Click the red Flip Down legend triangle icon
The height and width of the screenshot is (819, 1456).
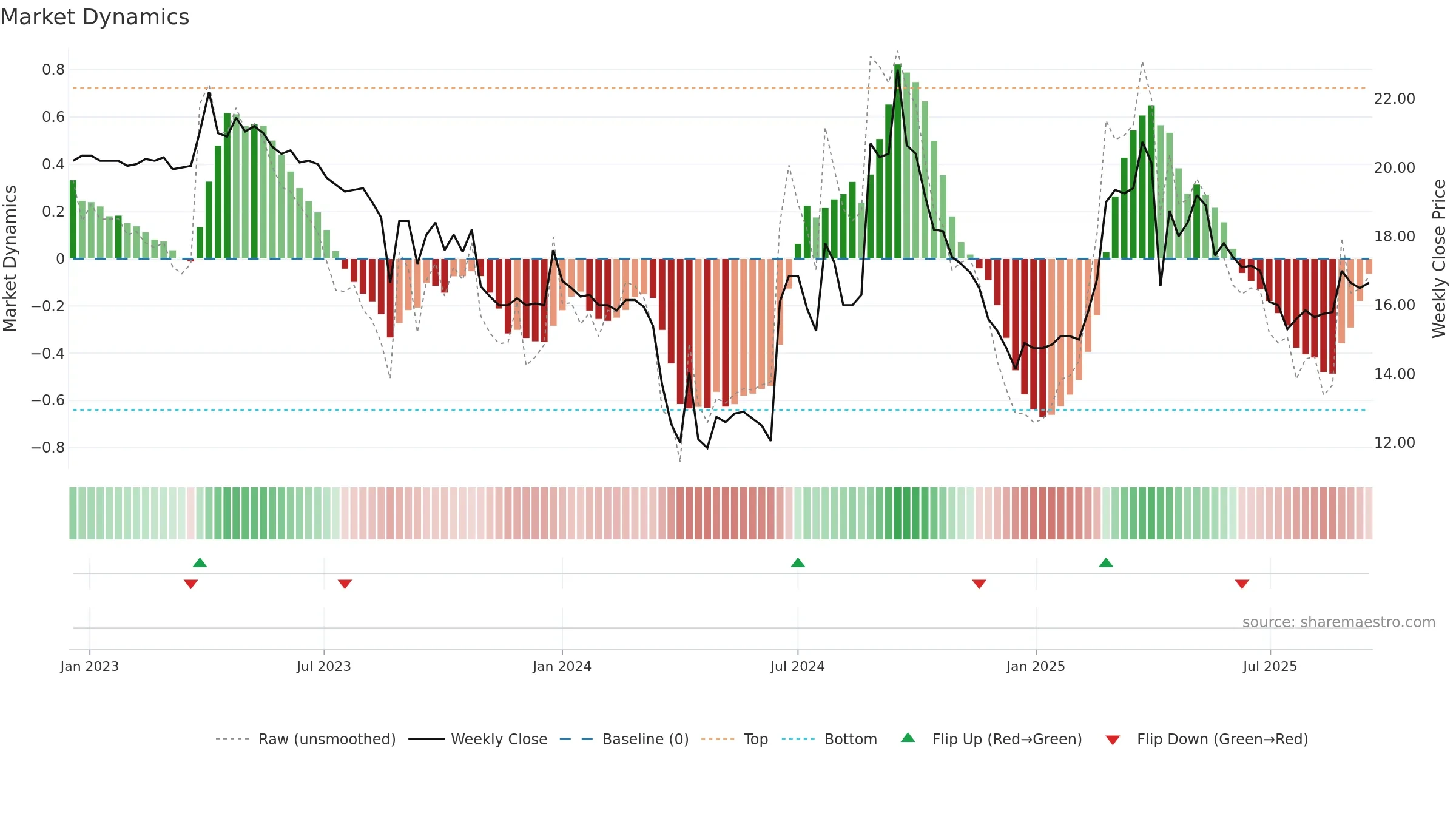pyautogui.click(x=1113, y=740)
